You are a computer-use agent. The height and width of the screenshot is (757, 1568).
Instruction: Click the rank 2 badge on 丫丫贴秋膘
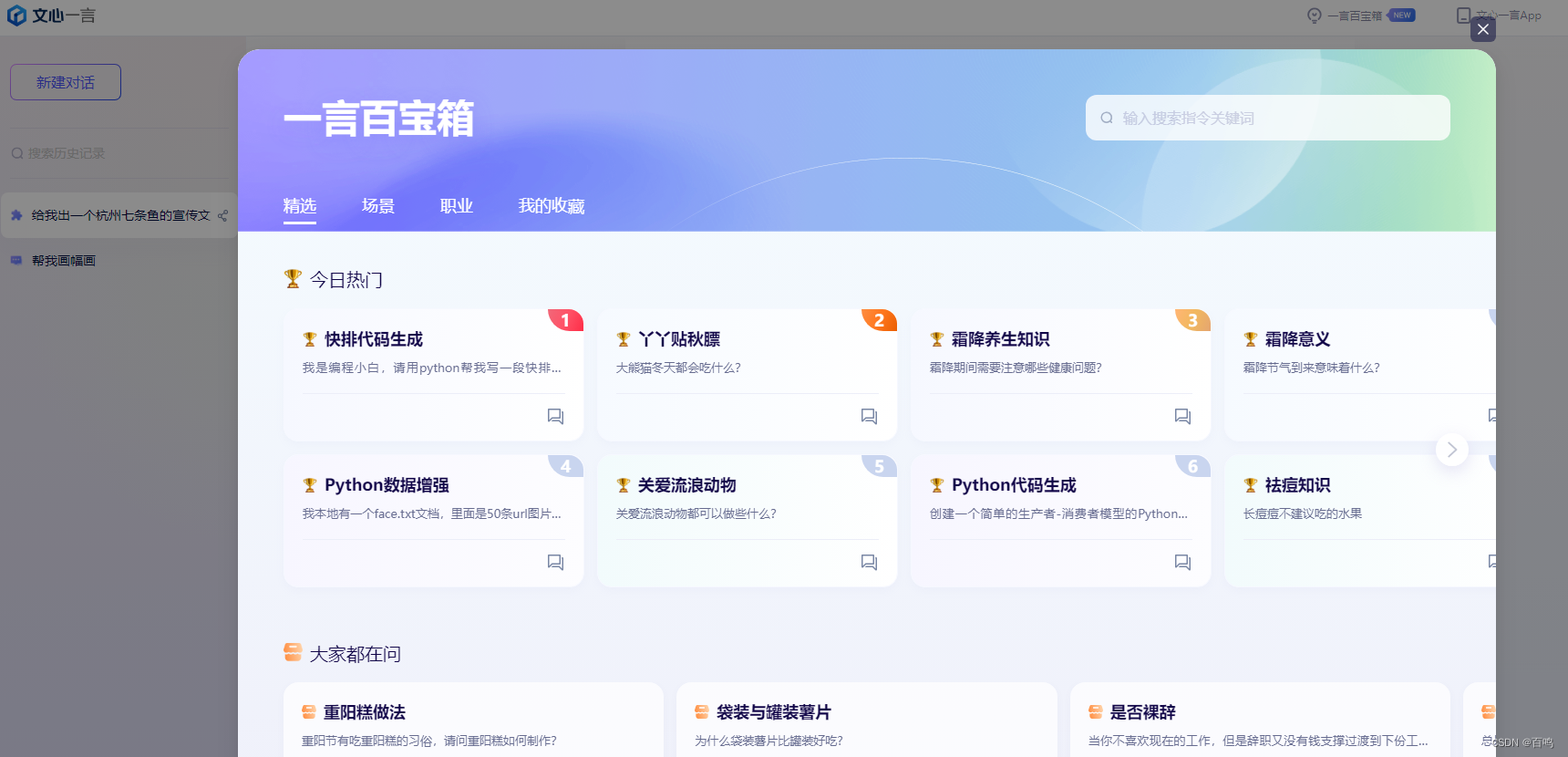click(x=879, y=320)
